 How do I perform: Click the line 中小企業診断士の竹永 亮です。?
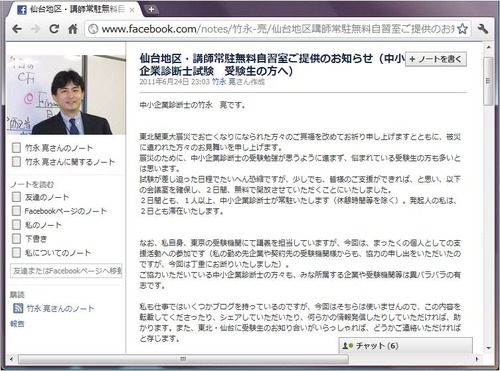[192, 105]
